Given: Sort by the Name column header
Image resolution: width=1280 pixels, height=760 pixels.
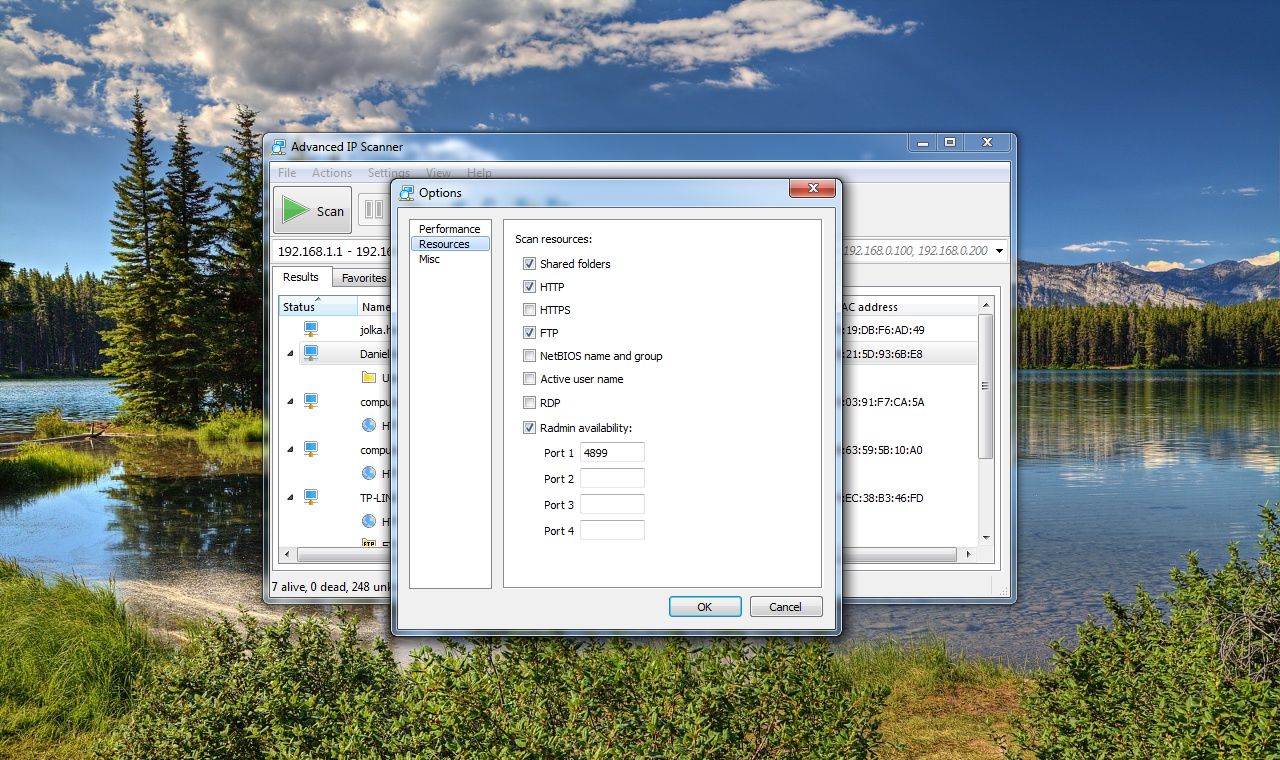Looking at the screenshot, I should [376, 307].
